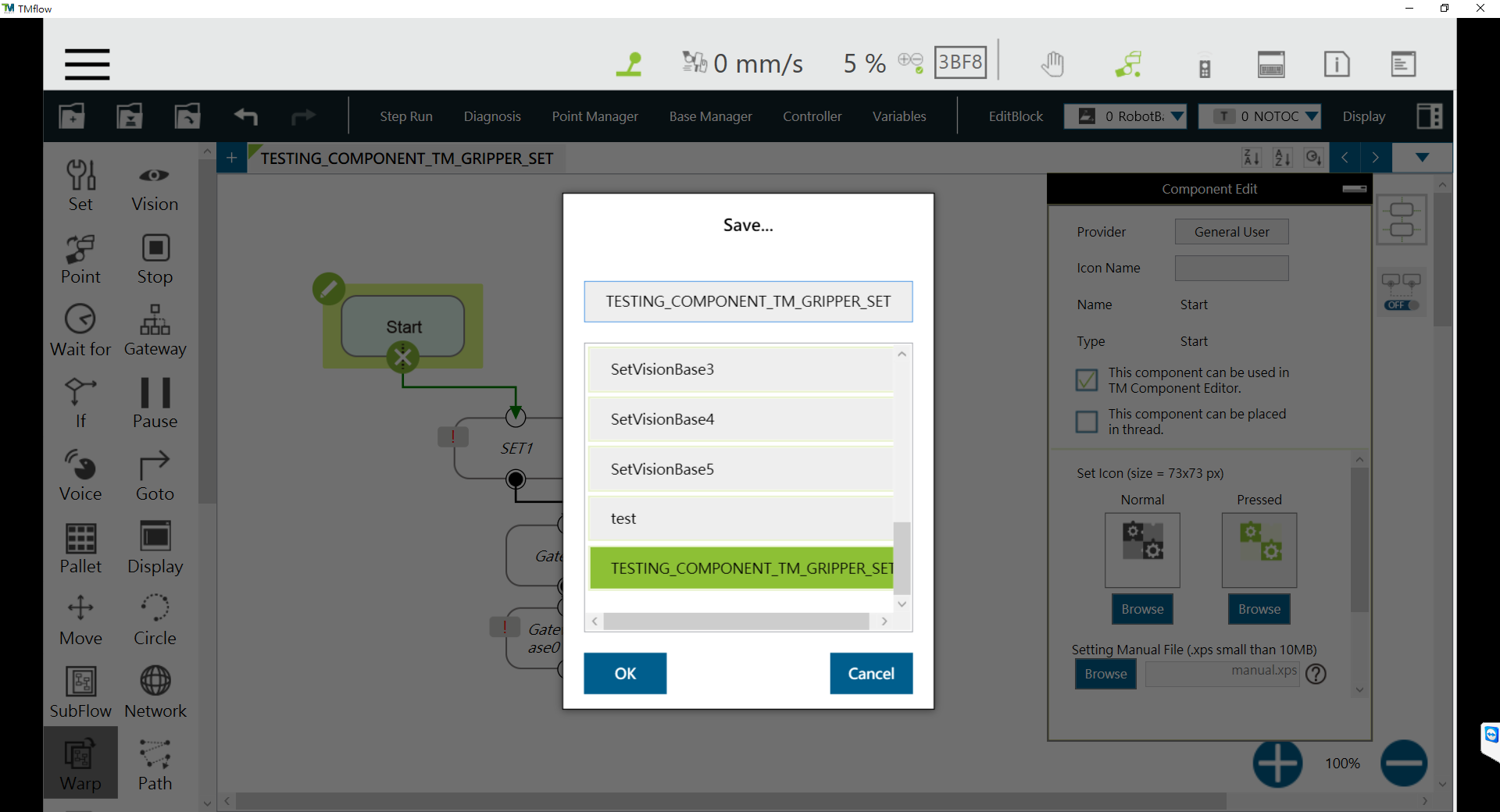Open Variables menu
This screenshot has height=812, width=1500.
[x=899, y=116]
